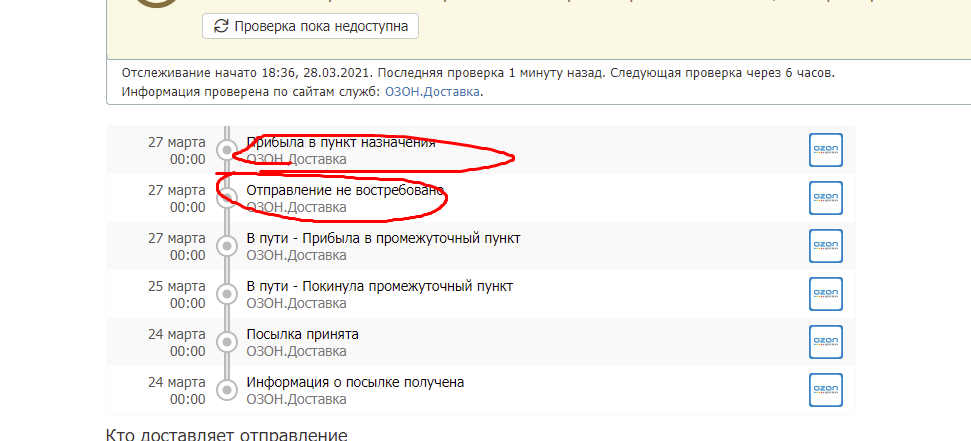Screen dimensions: 971x441
Task: Click the refresh arrows icon in check button
Action: pos(221,26)
